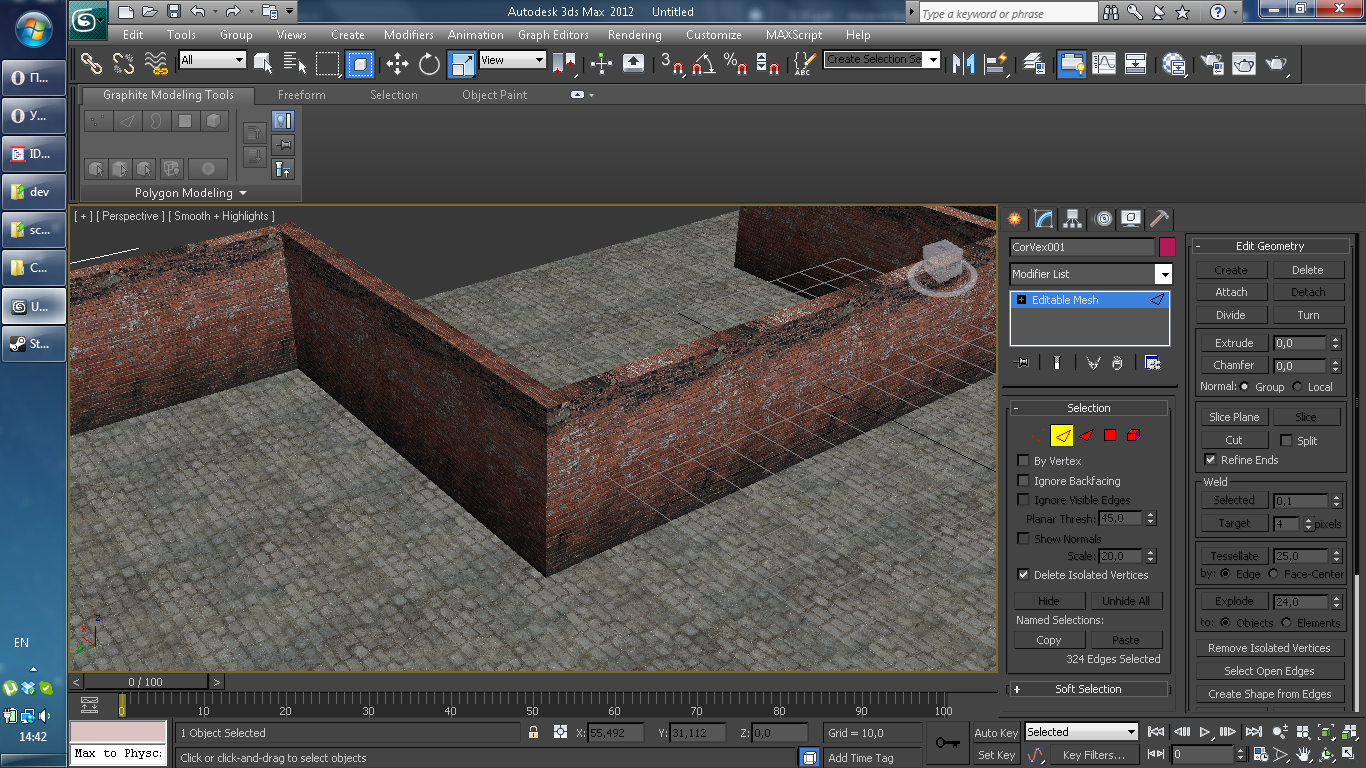Choose the Local normal radio button
This screenshot has height=768, width=1366.
pos(1297,387)
